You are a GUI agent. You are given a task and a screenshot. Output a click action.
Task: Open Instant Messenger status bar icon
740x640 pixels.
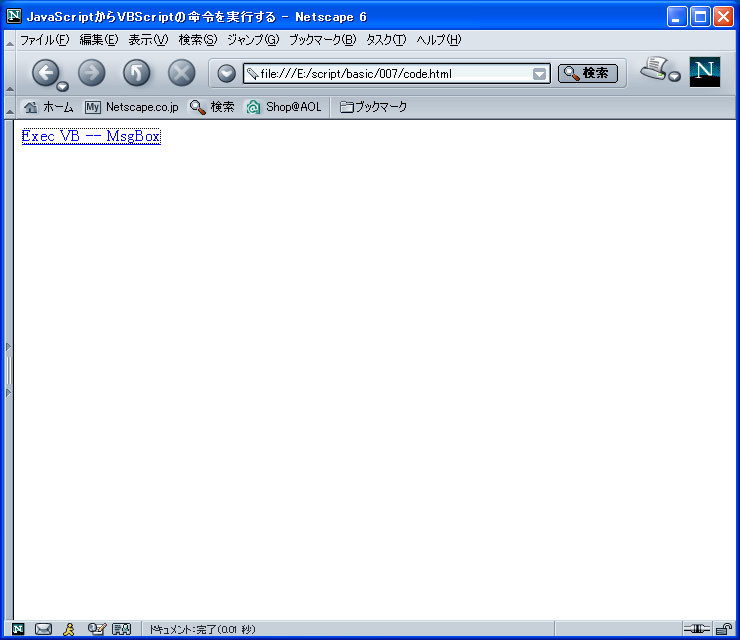pyautogui.click(x=69, y=629)
